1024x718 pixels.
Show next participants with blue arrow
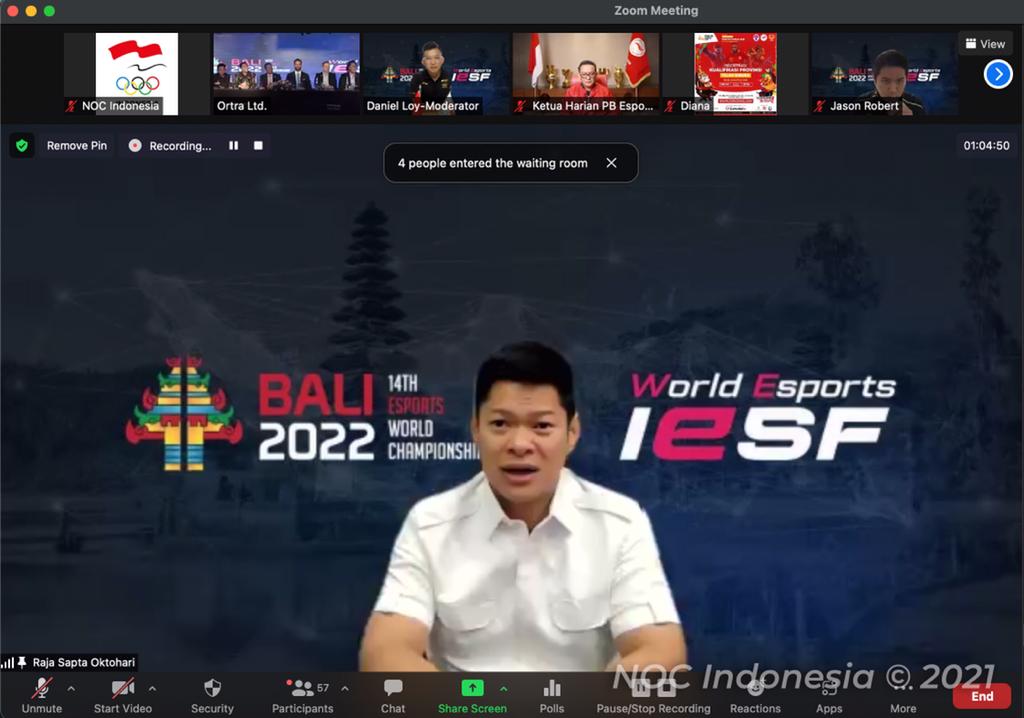(997, 74)
